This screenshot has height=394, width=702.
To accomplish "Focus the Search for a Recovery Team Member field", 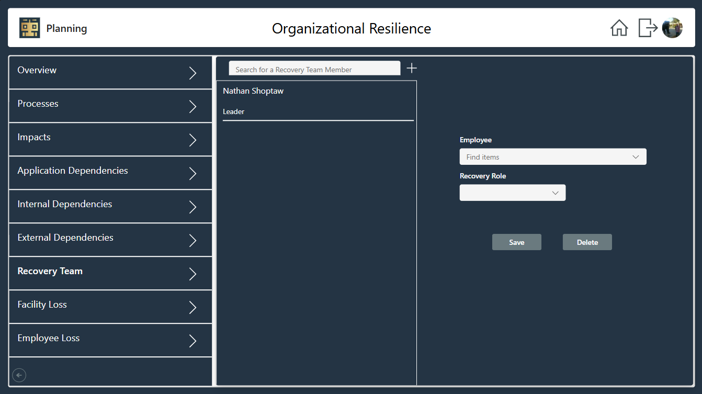I will click(314, 69).
